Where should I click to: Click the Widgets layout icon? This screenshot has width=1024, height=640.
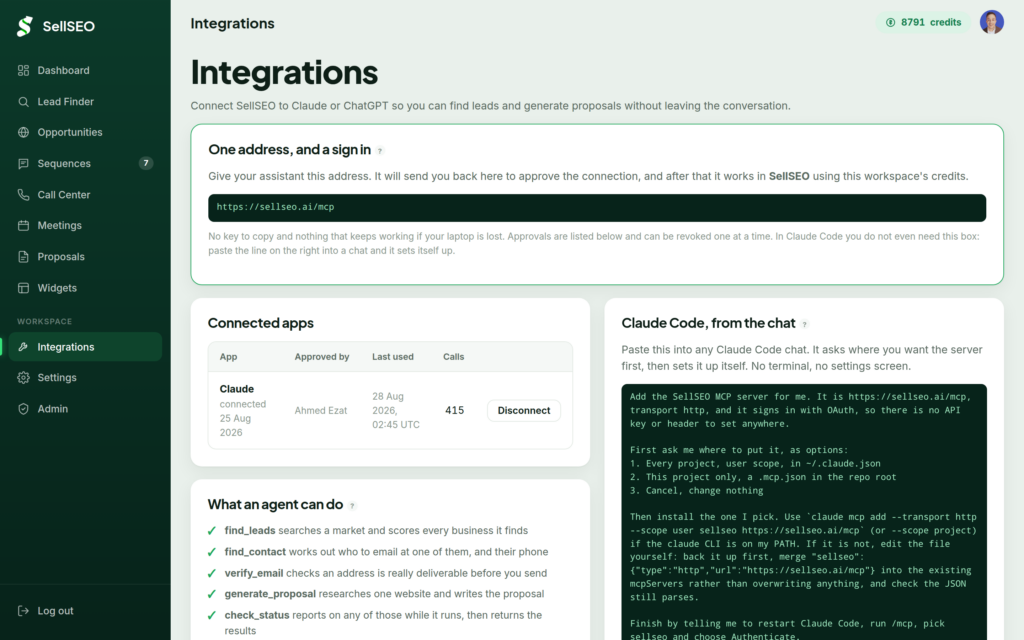[x=24, y=288]
